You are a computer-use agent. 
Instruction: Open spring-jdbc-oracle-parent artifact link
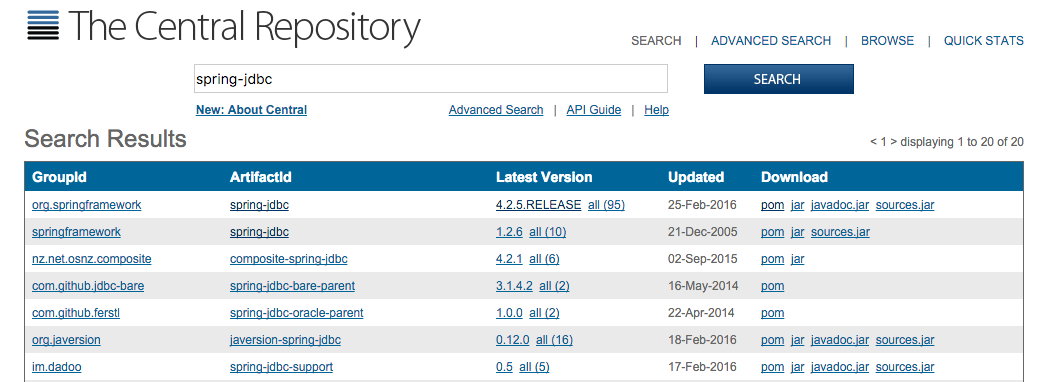(296, 313)
